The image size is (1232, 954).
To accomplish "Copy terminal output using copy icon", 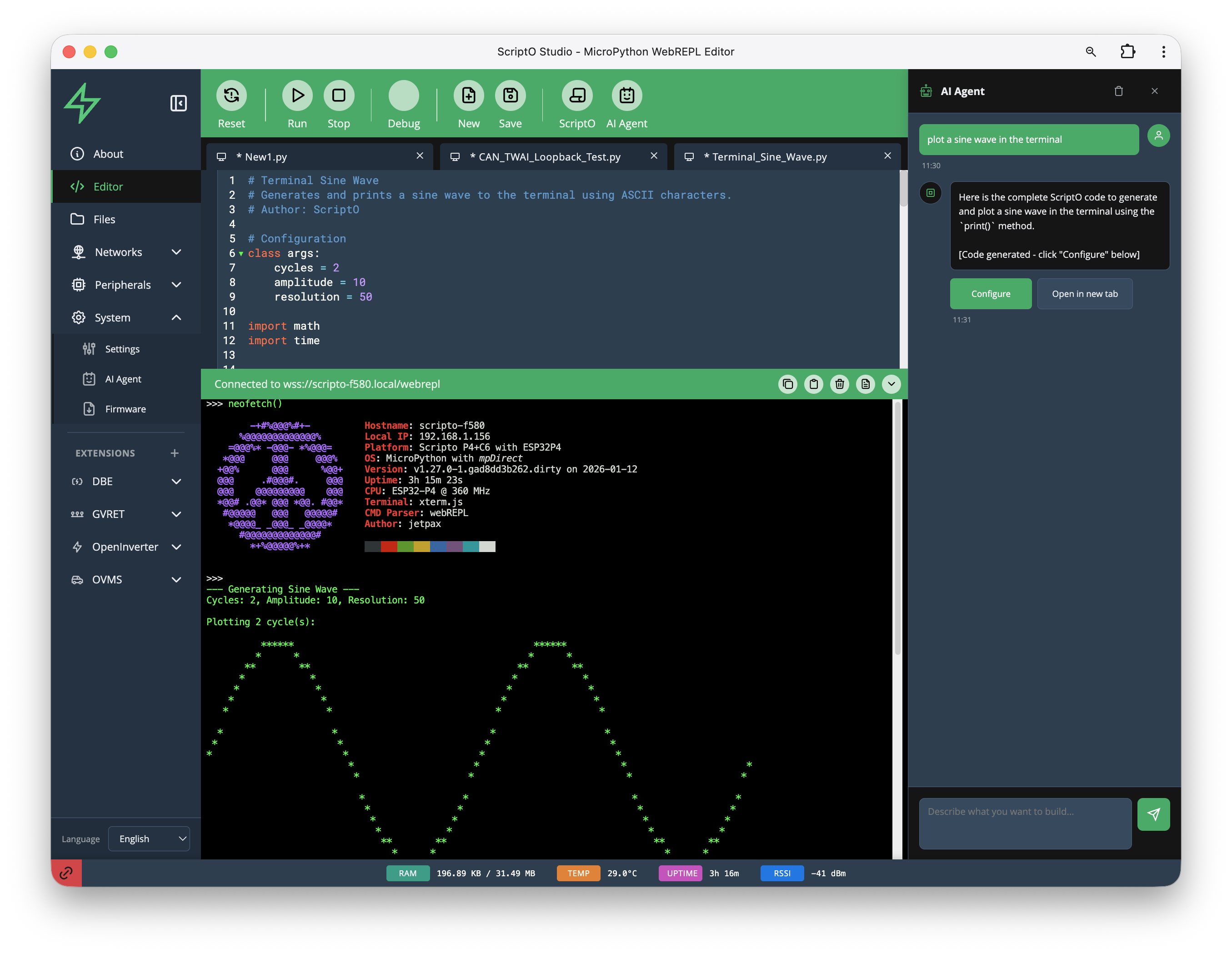I will 787,384.
